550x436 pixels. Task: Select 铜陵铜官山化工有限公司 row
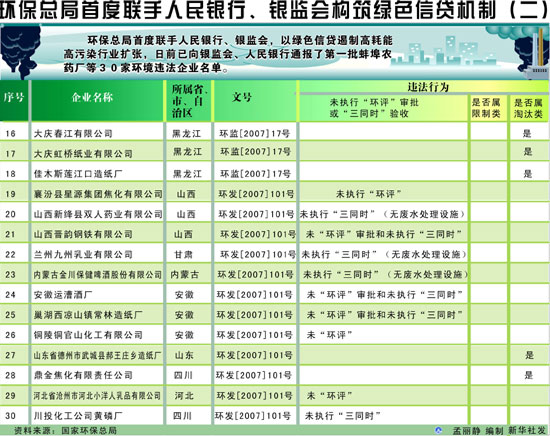[x=274, y=335]
